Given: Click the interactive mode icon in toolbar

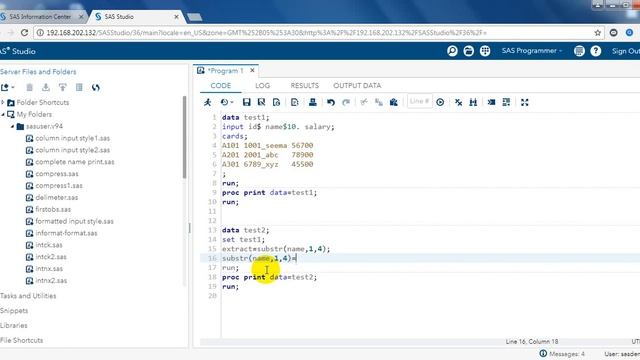Looking at the screenshot, I should tap(506, 102).
